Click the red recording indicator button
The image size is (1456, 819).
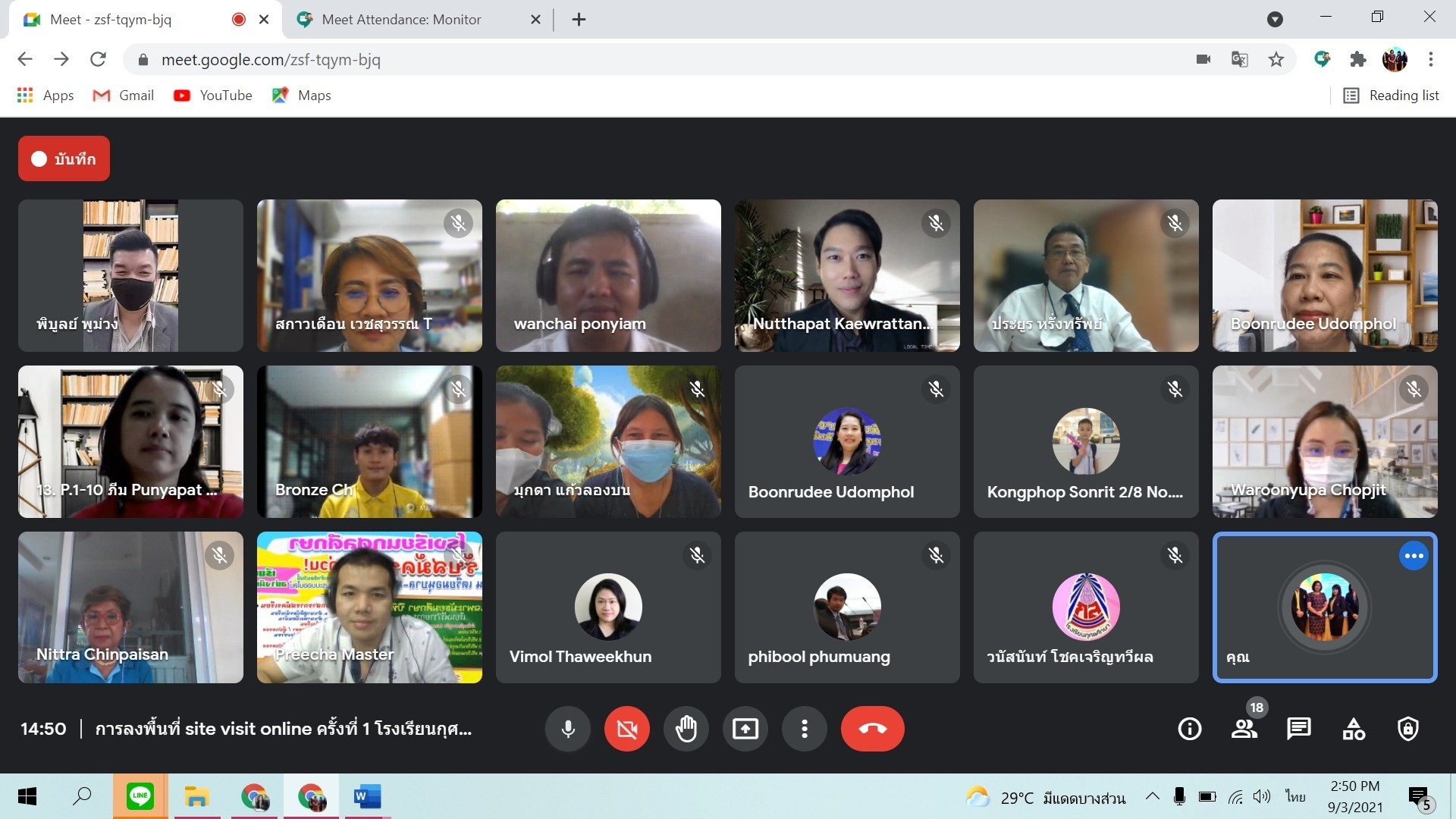coord(64,158)
